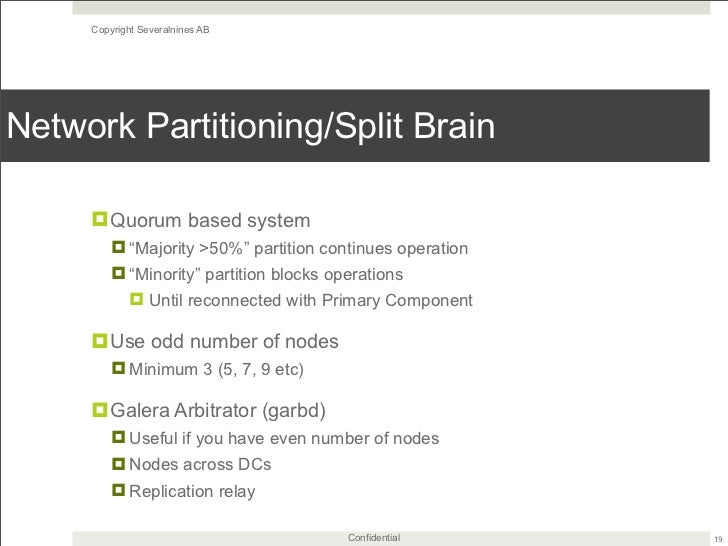Click the 'Nodes across DCs' line
This screenshot has width=728, height=546.
200,464
